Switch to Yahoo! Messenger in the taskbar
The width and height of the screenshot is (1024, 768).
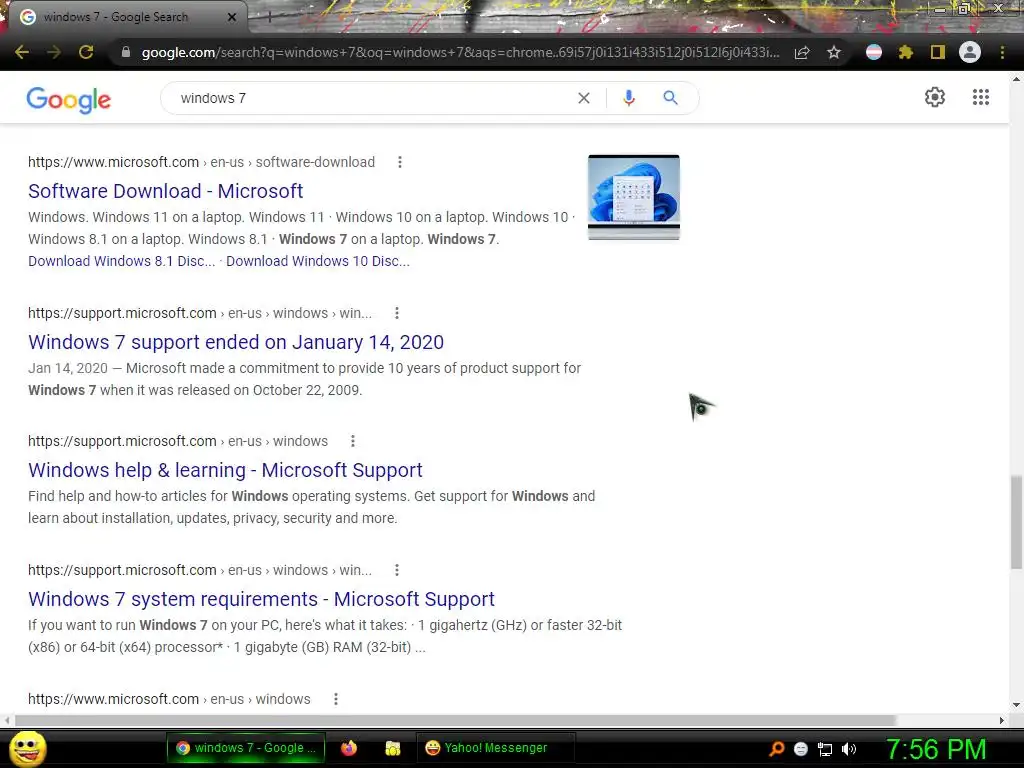tap(495, 748)
